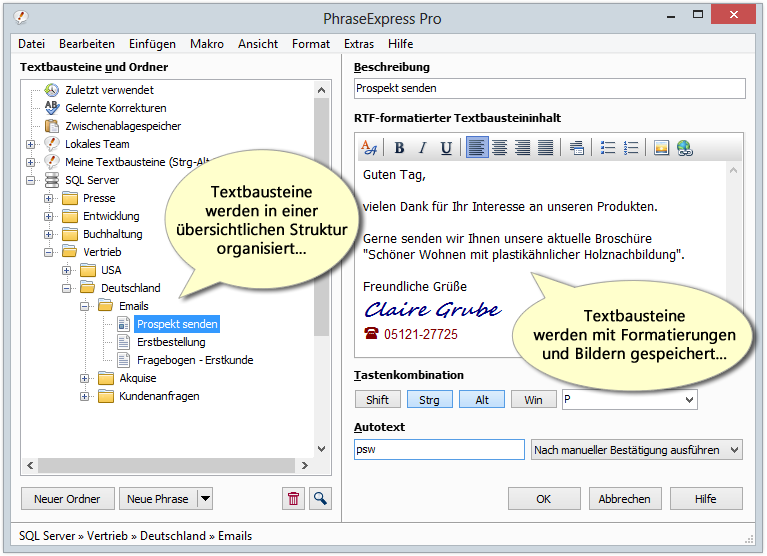Collapse the Vertrieb folder
Screen dimensions: 767x556
48,252
